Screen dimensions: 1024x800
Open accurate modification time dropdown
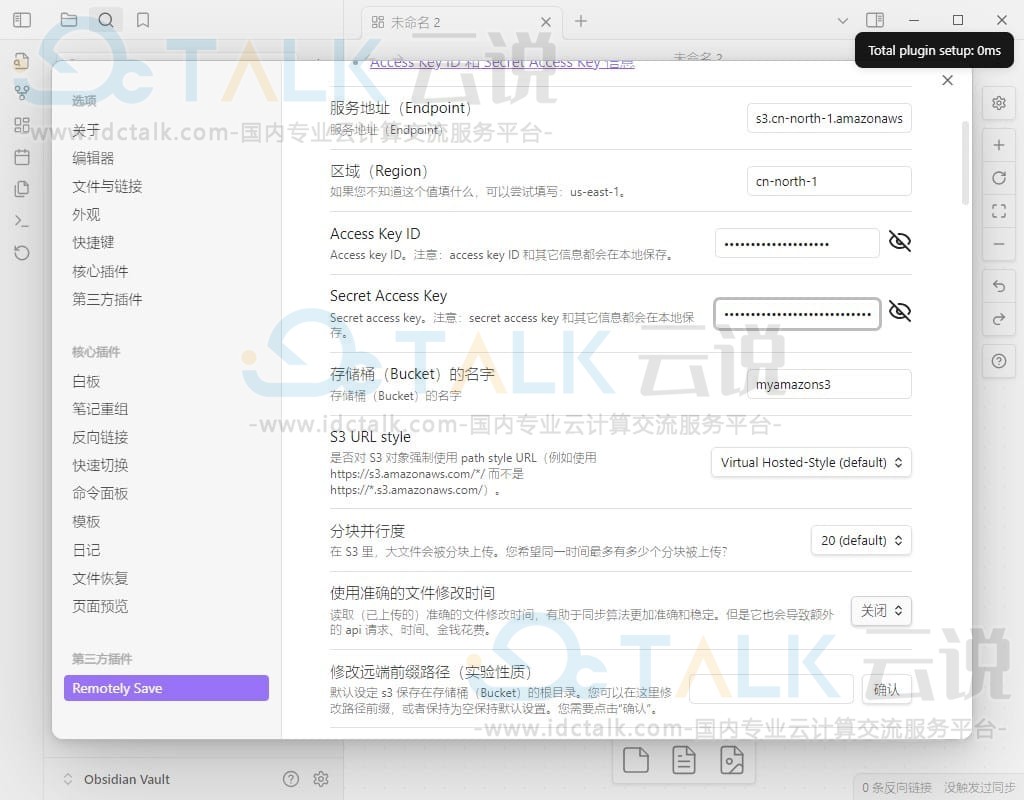coord(881,611)
